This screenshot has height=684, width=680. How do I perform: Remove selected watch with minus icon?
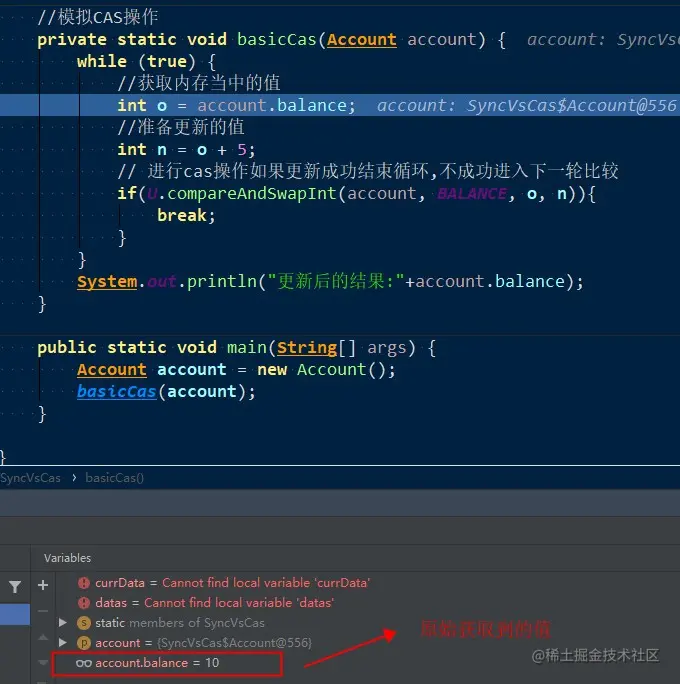[x=43, y=611]
